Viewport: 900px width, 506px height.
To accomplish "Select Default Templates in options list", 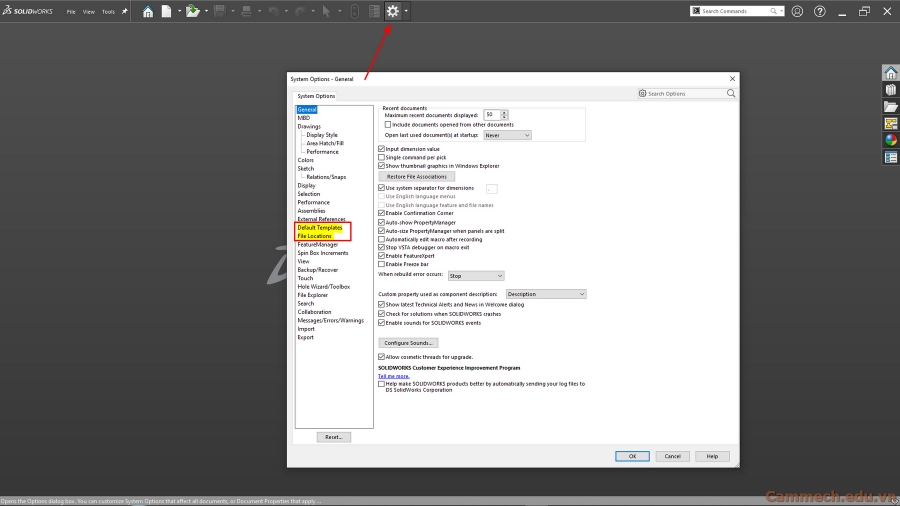I will [x=320, y=228].
